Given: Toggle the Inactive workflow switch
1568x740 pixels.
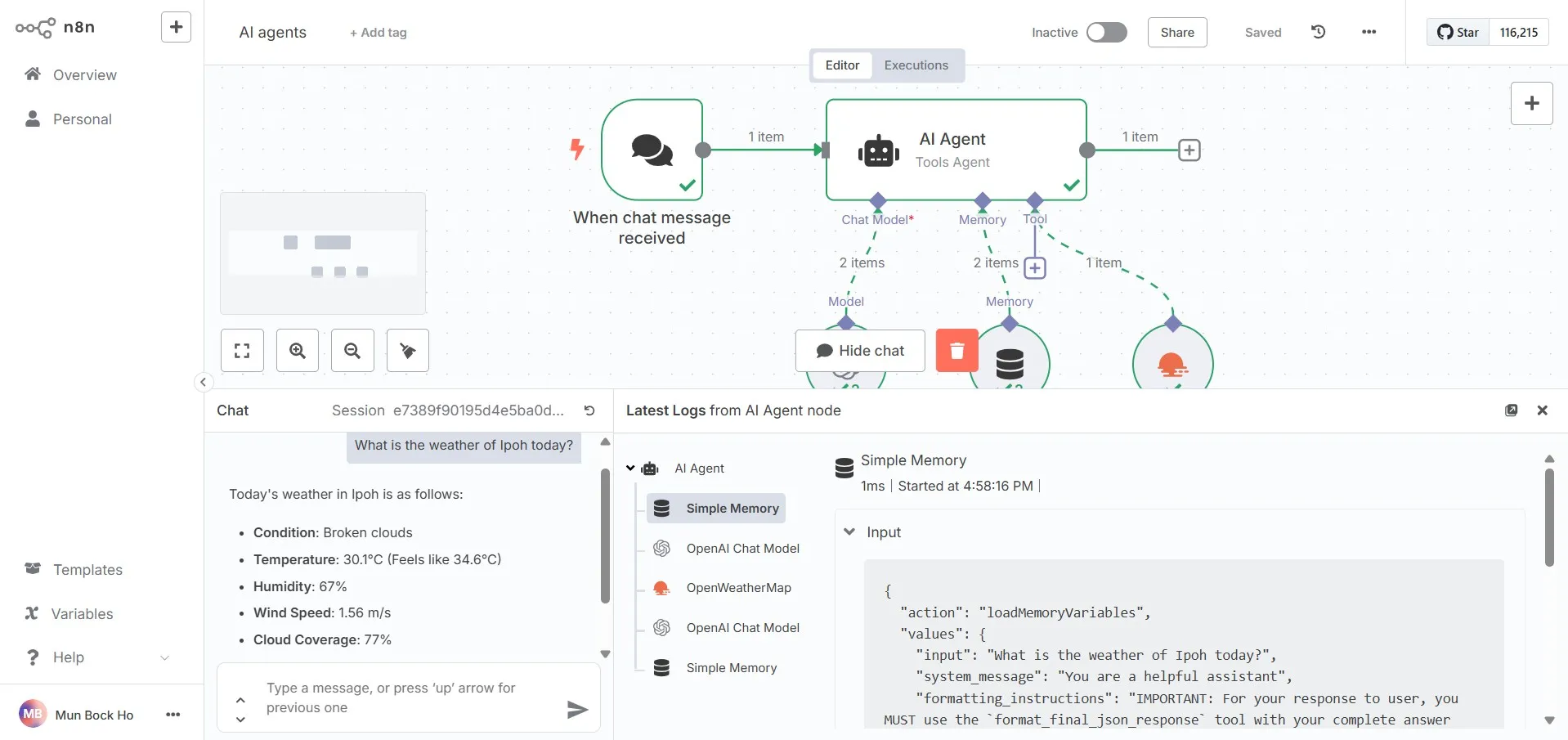Looking at the screenshot, I should point(1107,32).
